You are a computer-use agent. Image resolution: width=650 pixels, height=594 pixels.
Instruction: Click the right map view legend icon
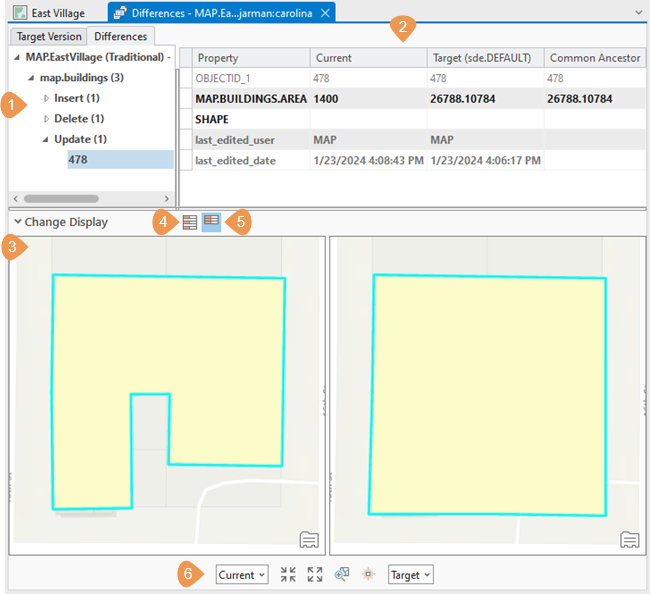coord(630,540)
